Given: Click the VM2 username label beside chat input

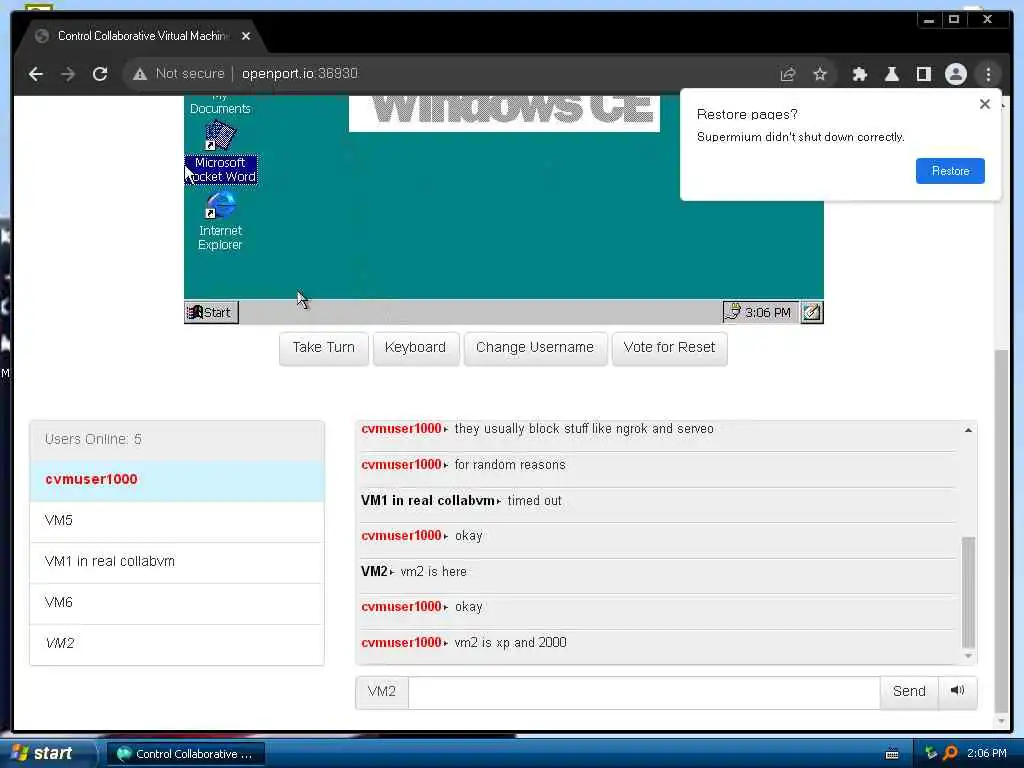Looking at the screenshot, I should coord(382,692).
